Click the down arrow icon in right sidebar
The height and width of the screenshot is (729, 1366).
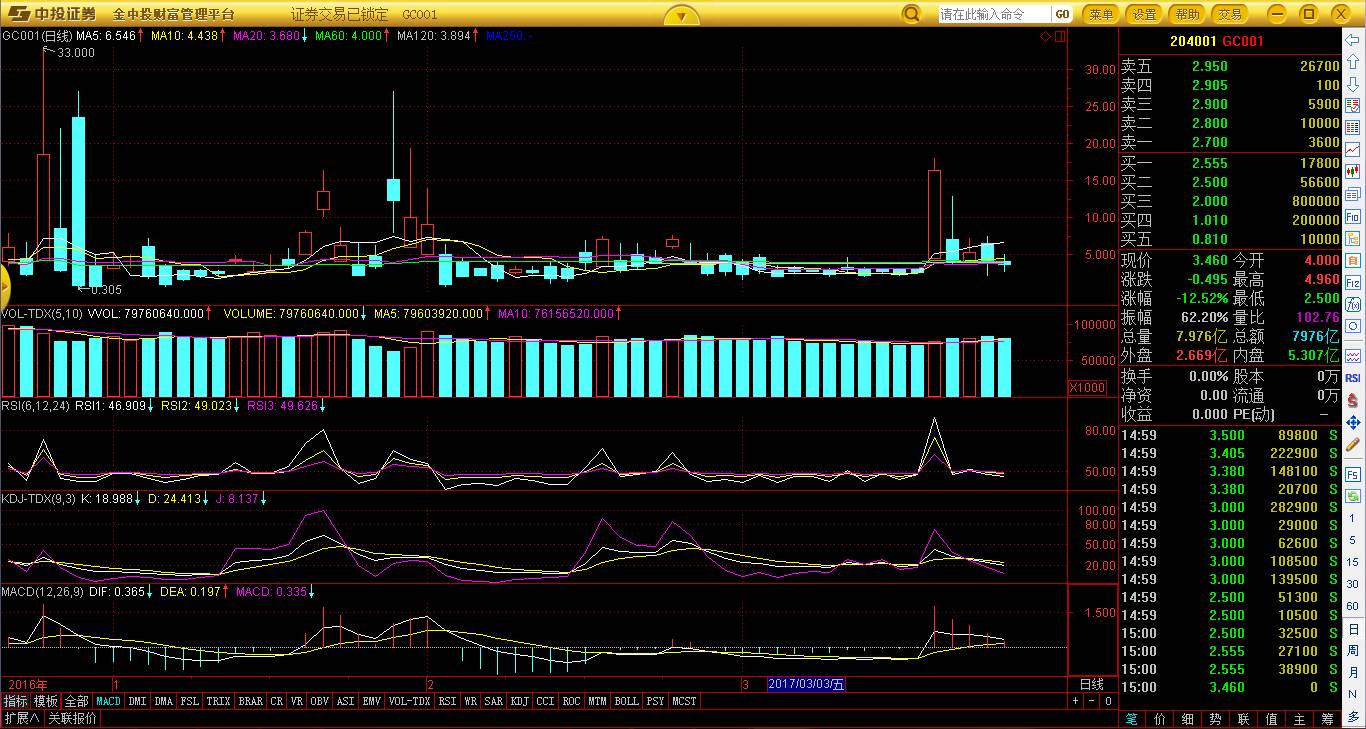tap(1353, 85)
